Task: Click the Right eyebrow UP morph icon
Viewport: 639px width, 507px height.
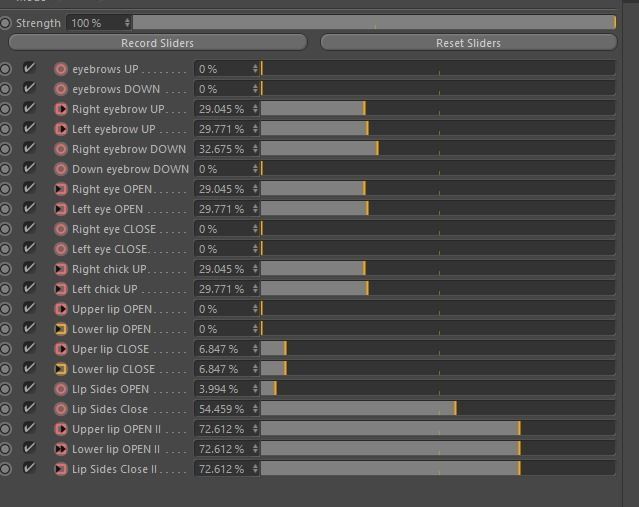Action: point(61,109)
